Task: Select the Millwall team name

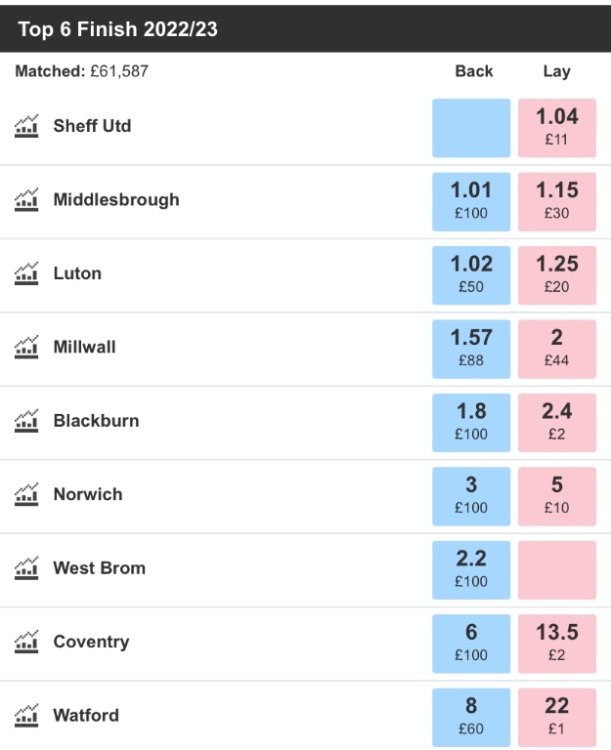Action: click(84, 347)
